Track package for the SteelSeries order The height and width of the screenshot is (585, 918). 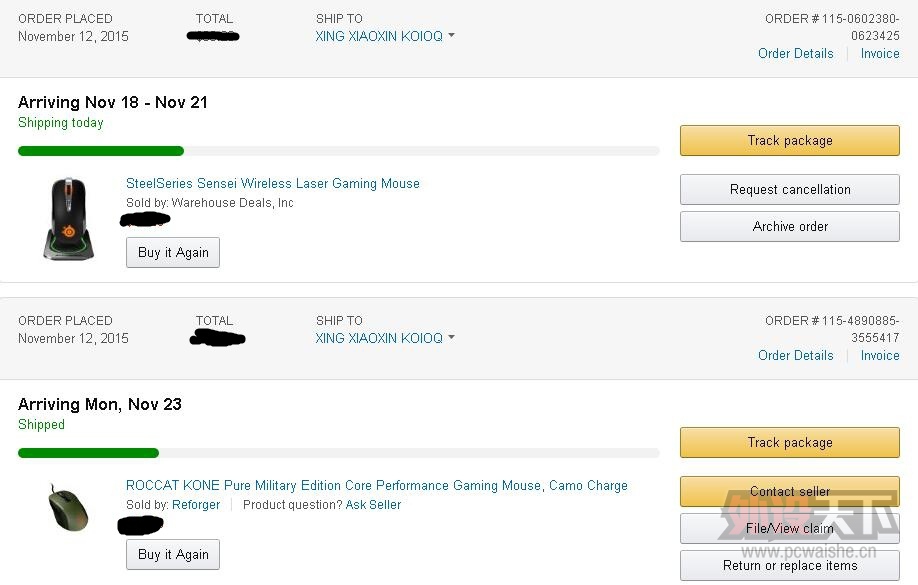(789, 141)
